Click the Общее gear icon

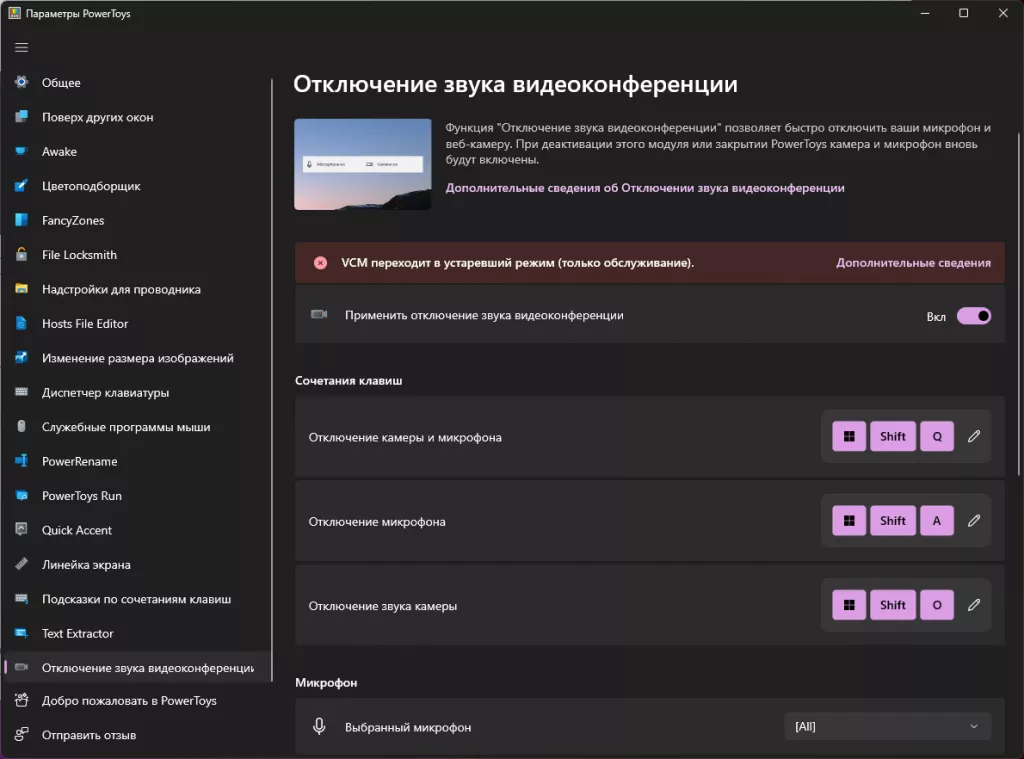pos(22,82)
